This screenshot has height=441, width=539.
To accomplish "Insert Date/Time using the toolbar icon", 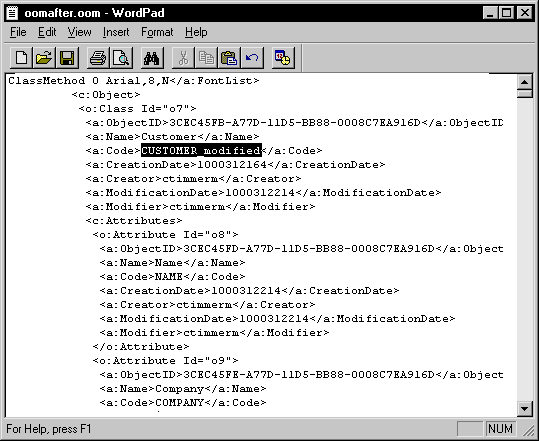I will (x=283, y=58).
